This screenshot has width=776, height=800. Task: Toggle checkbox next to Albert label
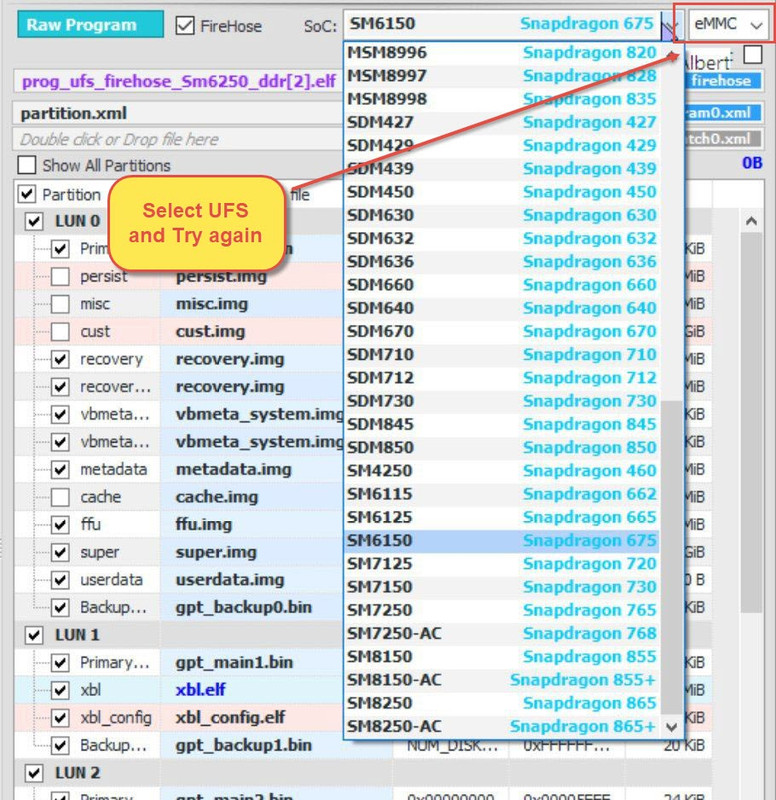click(753, 55)
